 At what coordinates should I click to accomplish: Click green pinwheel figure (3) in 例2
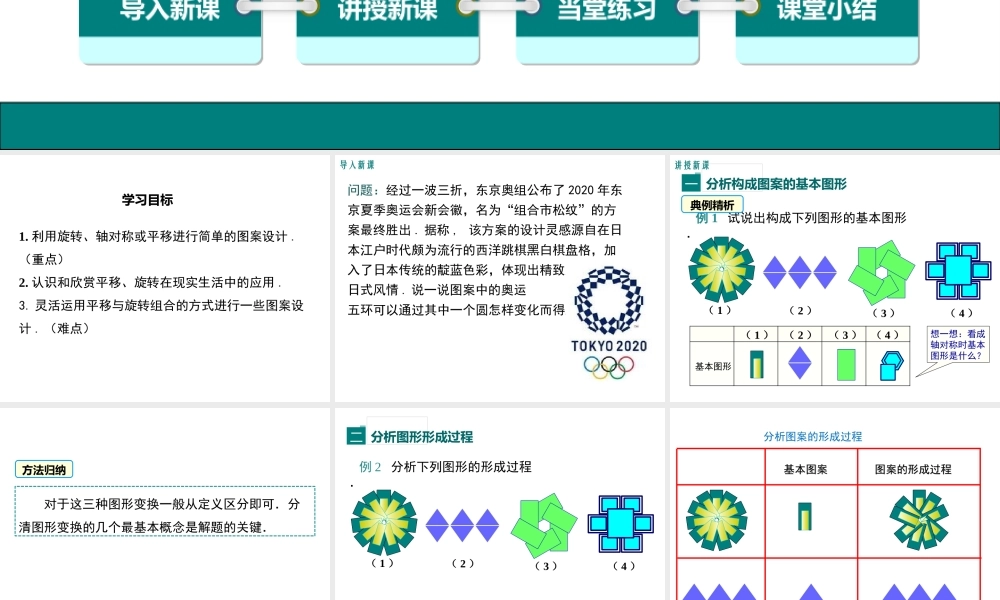(544, 525)
